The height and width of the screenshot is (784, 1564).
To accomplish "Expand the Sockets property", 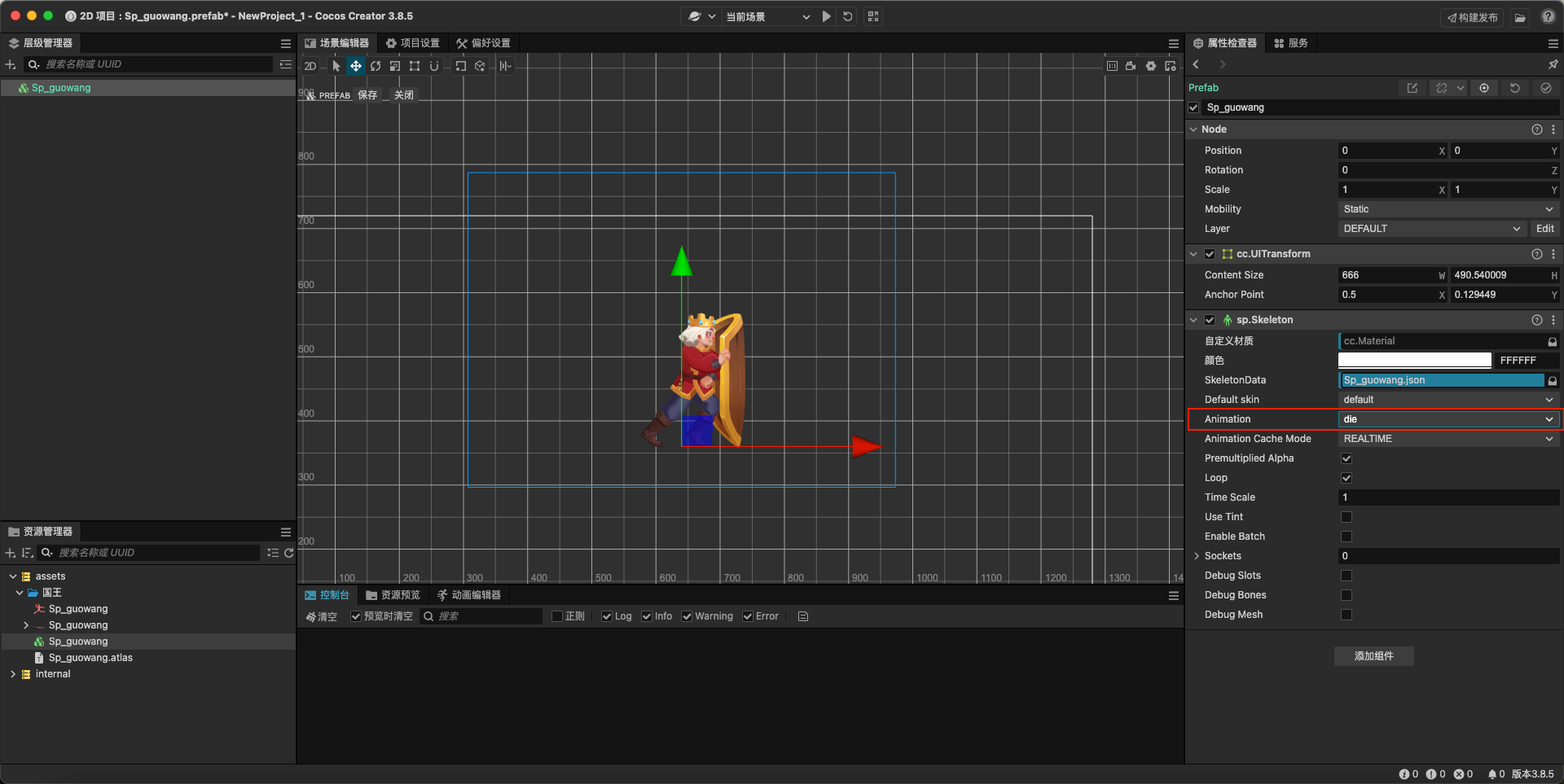I will point(1197,556).
